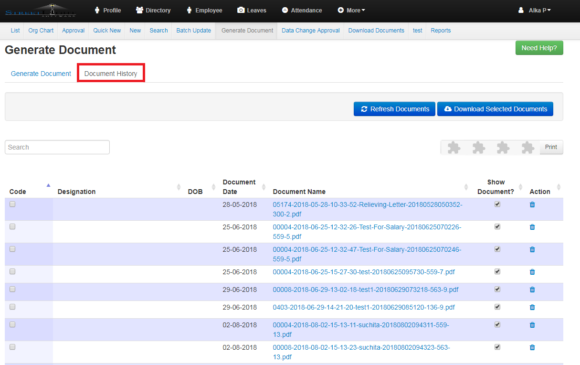Delete the Test-For-Salary 12-32-47 document

click(x=532, y=250)
